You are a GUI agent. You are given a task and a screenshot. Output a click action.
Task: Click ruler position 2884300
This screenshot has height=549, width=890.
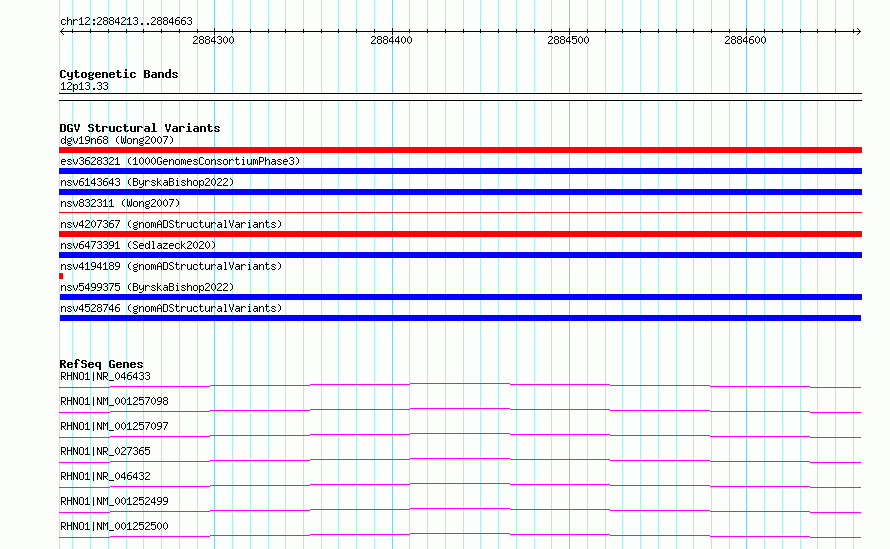pos(213,40)
